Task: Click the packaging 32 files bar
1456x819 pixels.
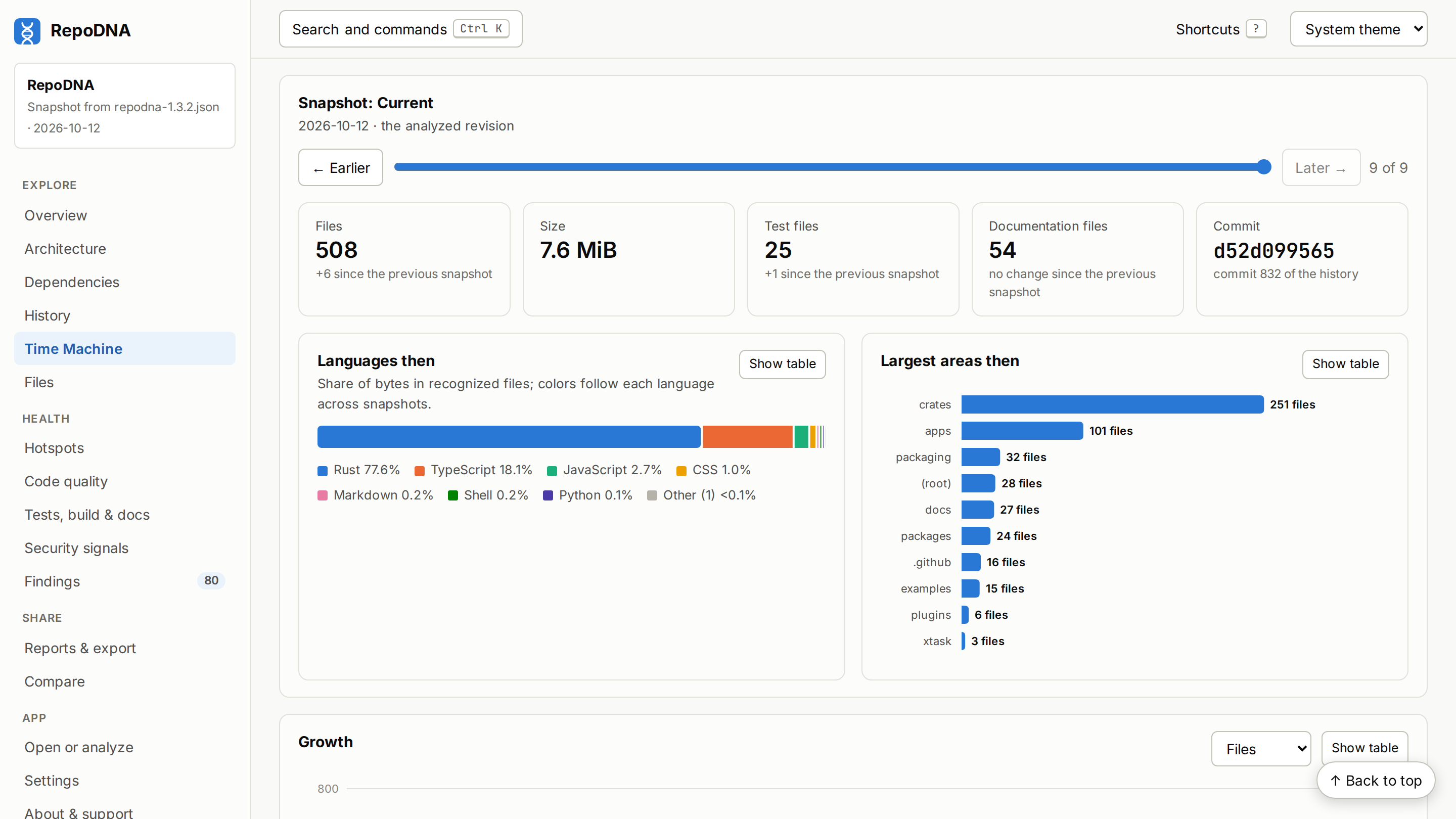Action: click(981, 457)
